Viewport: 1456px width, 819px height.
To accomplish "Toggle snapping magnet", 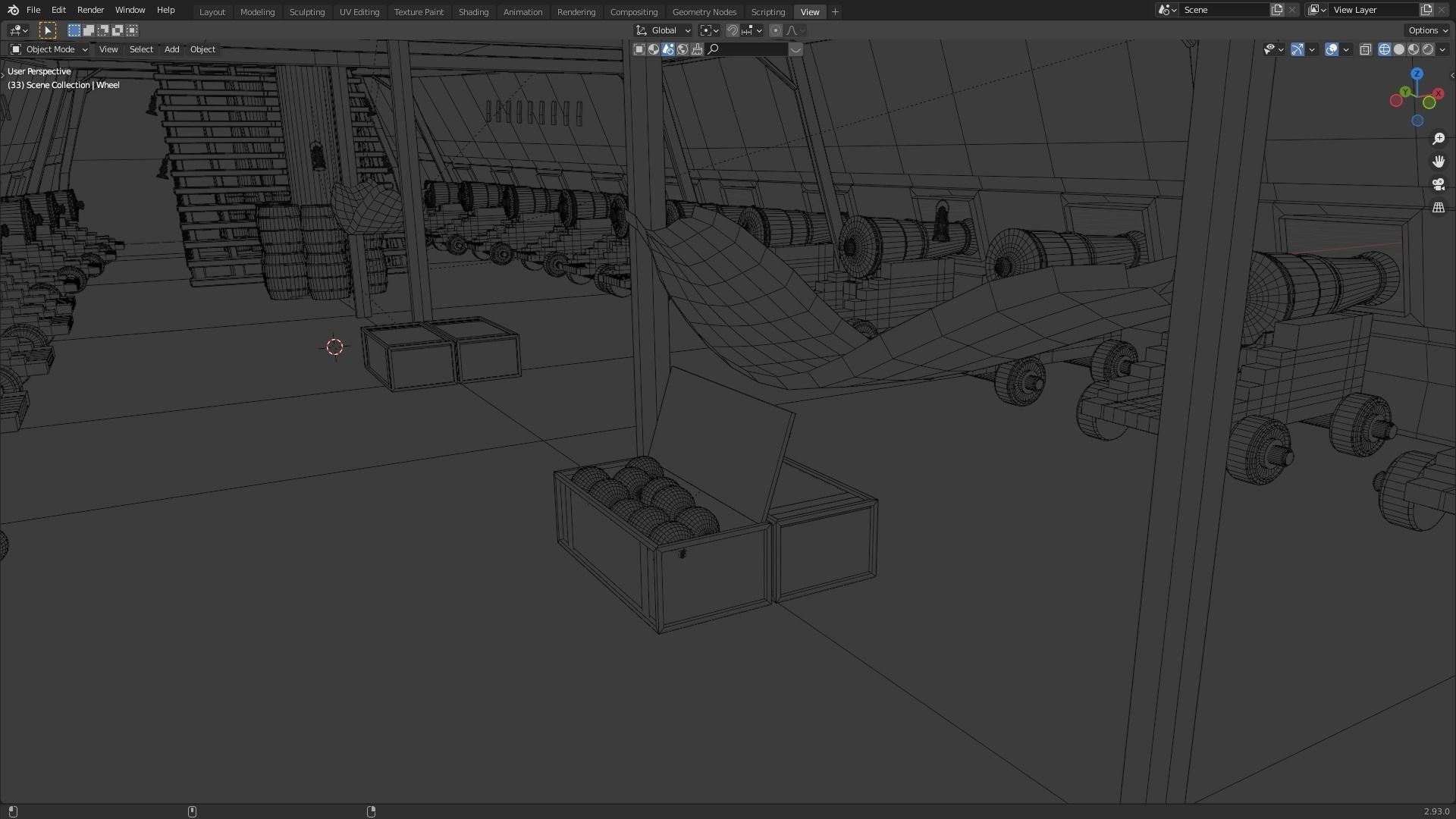I will [x=732, y=30].
